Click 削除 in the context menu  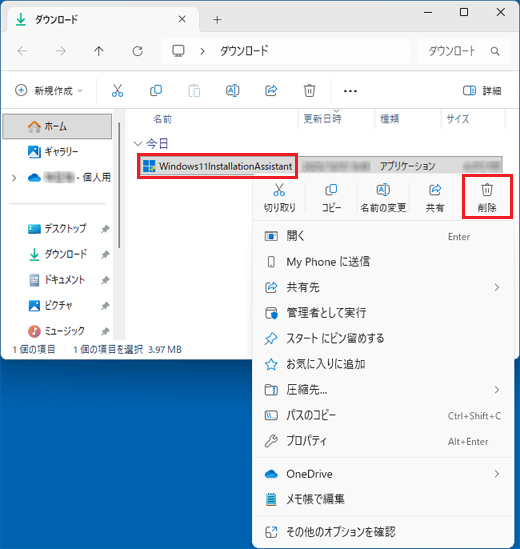(487, 198)
